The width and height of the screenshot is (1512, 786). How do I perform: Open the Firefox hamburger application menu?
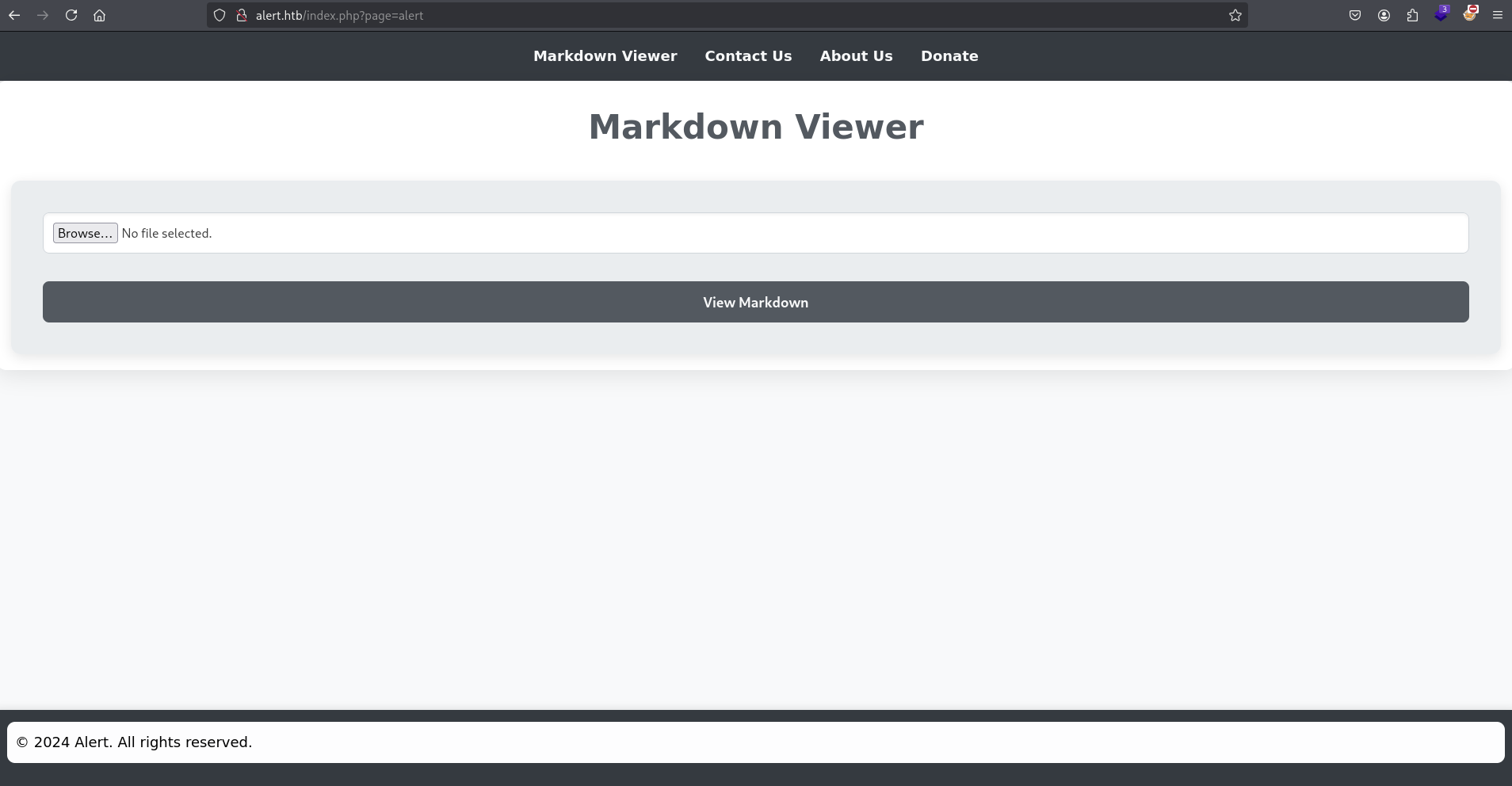pyautogui.click(x=1498, y=15)
